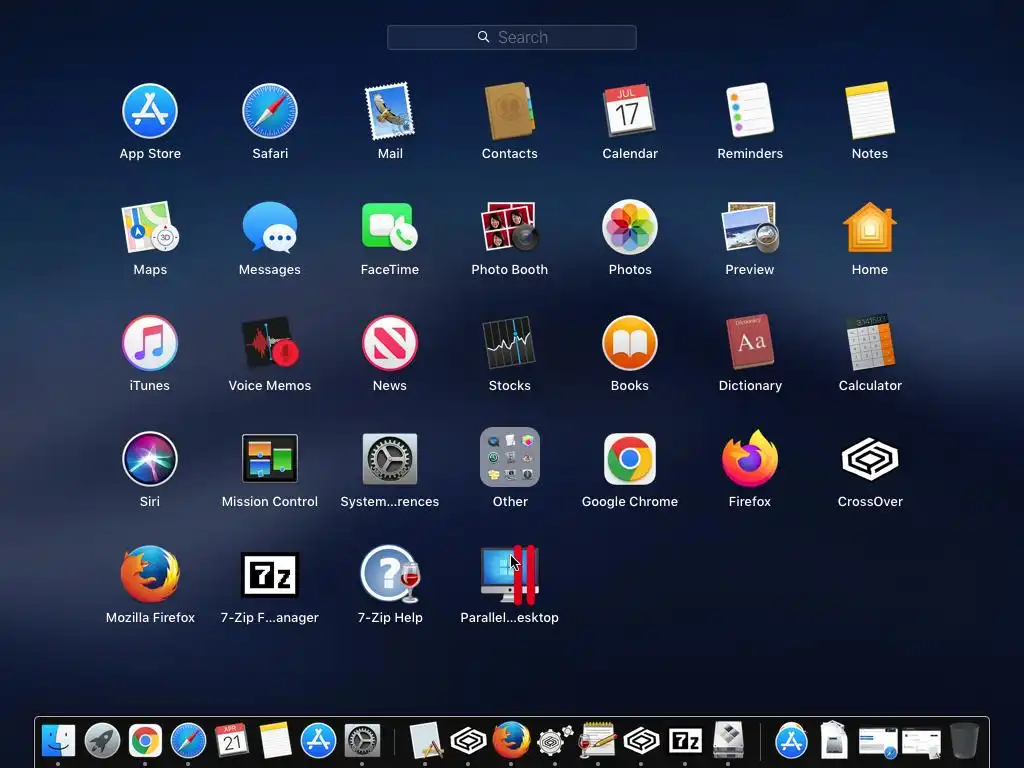Activate Siri from Launchpad
Viewport: 1024px width, 768px height.
tap(150, 459)
